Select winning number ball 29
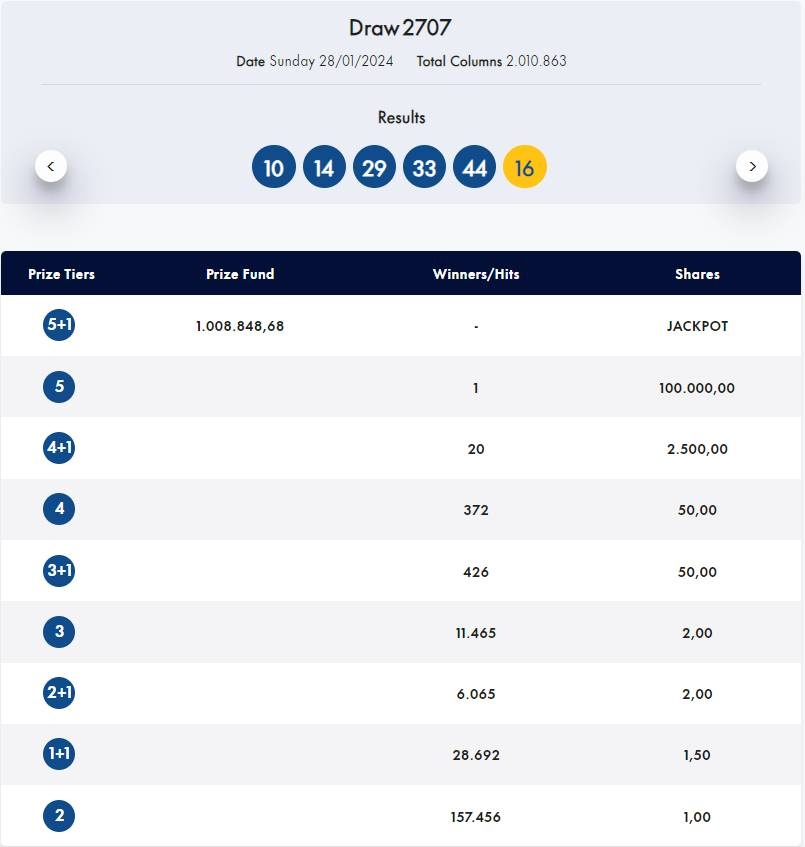805x847 pixels. point(374,167)
